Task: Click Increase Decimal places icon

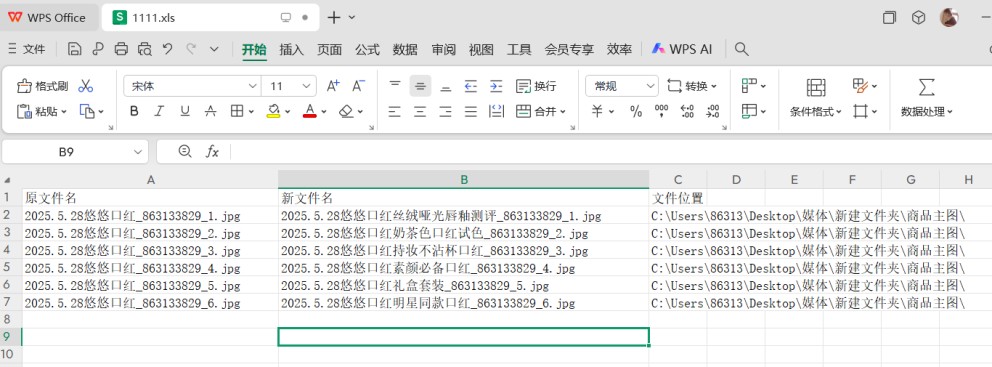Action: (x=687, y=111)
